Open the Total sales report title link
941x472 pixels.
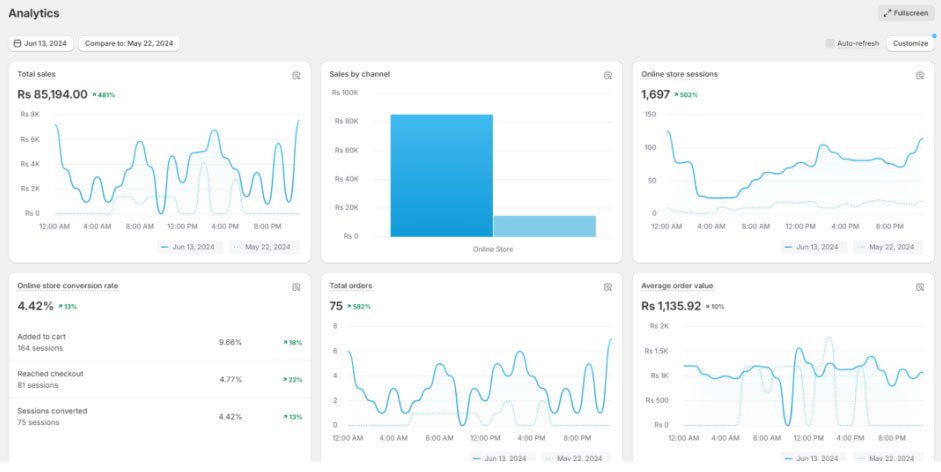[37, 74]
